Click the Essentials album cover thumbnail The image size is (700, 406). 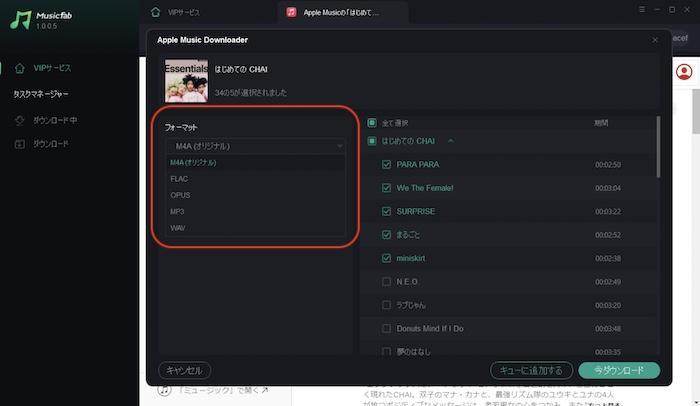[x=186, y=81]
